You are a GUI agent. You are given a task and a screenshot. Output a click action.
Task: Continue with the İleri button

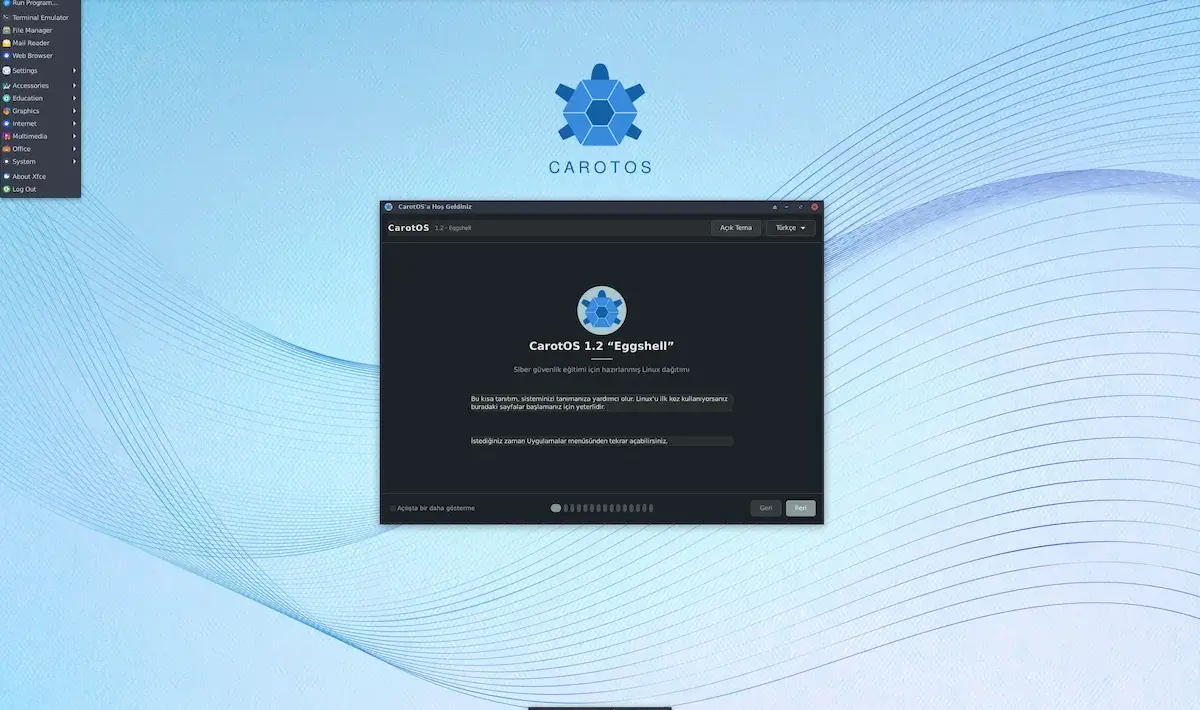point(801,508)
